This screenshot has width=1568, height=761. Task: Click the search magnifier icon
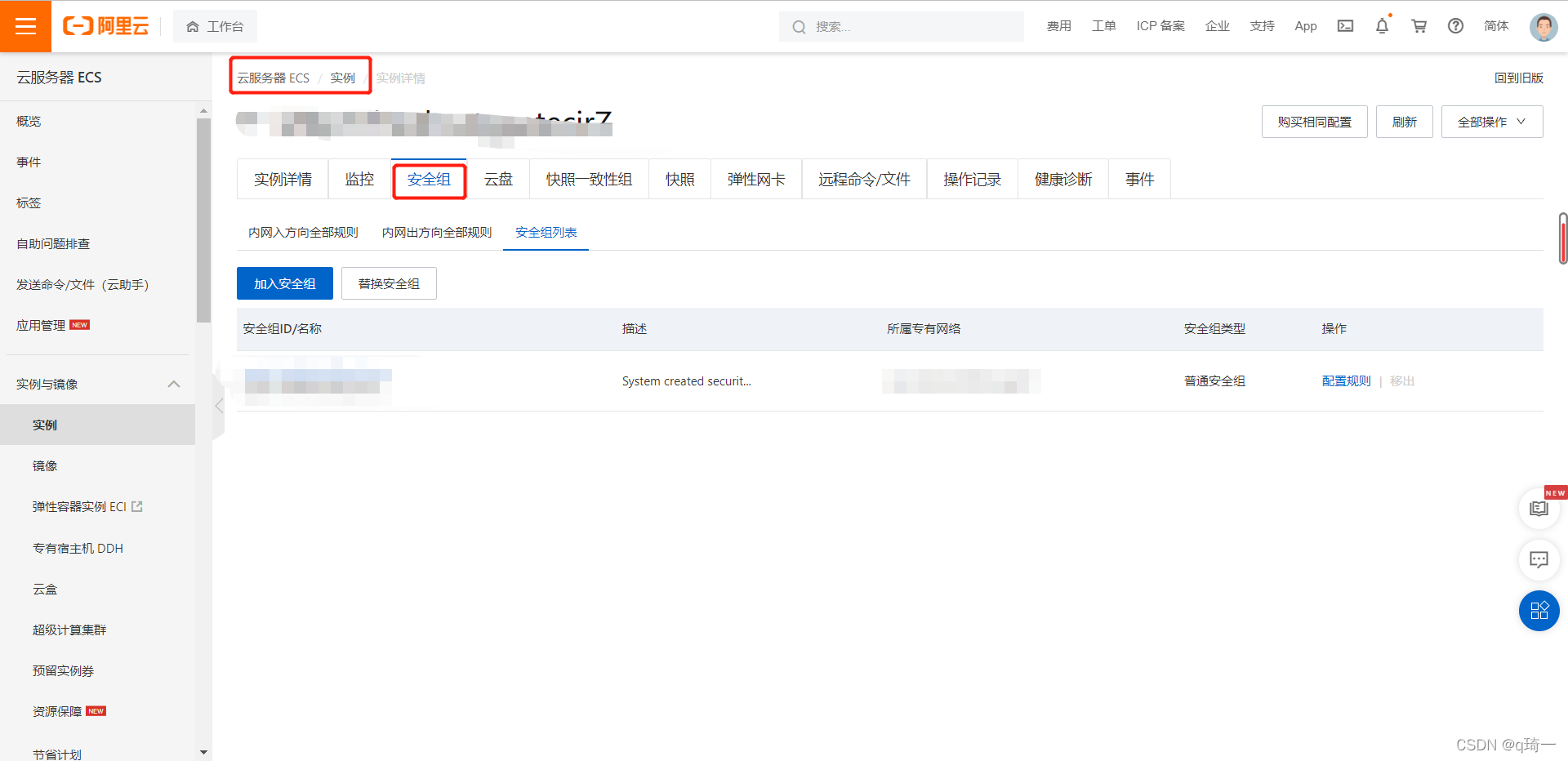(799, 27)
